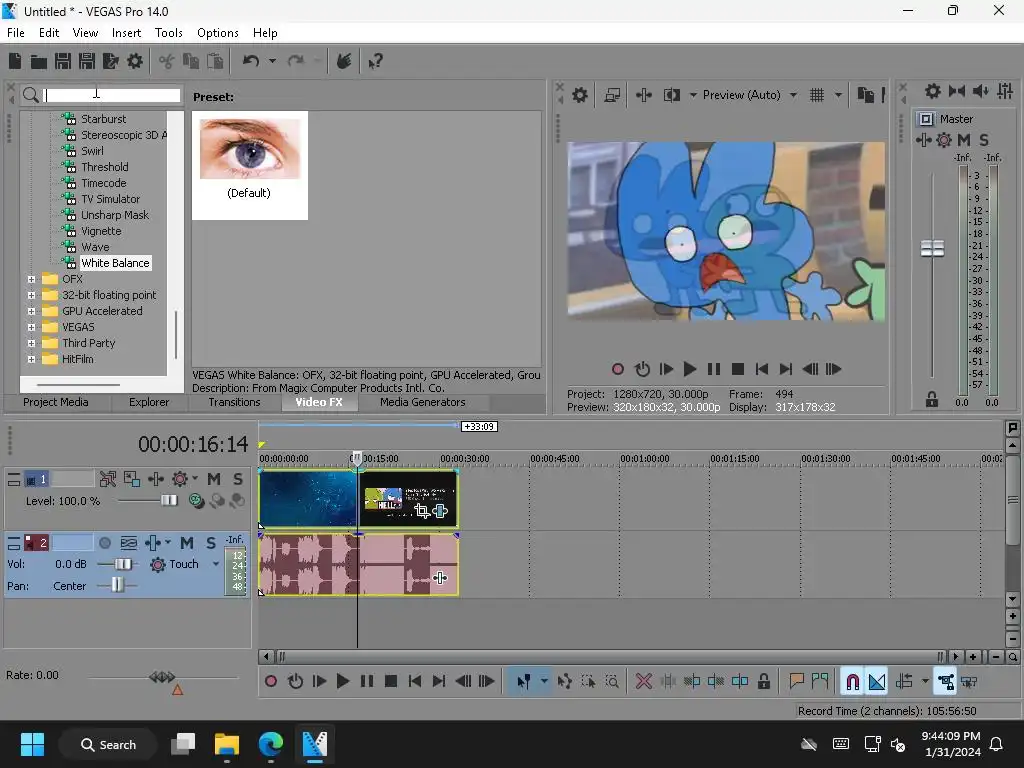
Task: Click the Open project folder icon
Action: pos(39,61)
